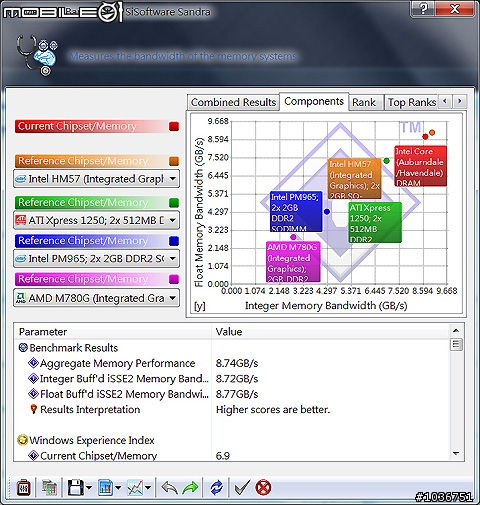Click the help question mark button
The height and width of the screenshot is (505, 480).
[423, 9]
